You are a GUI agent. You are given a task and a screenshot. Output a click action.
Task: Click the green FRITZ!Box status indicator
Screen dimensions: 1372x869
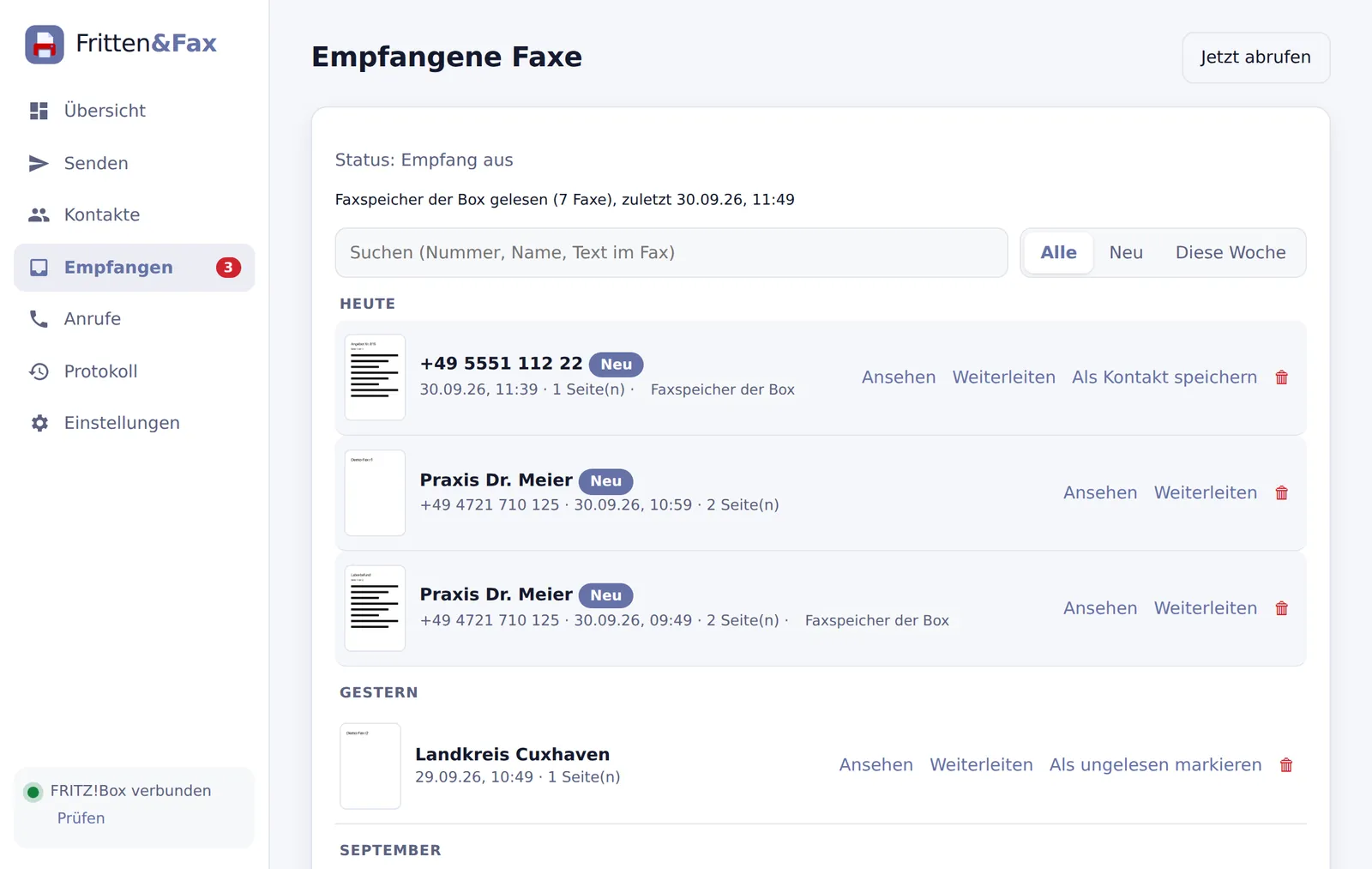pos(33,792)
